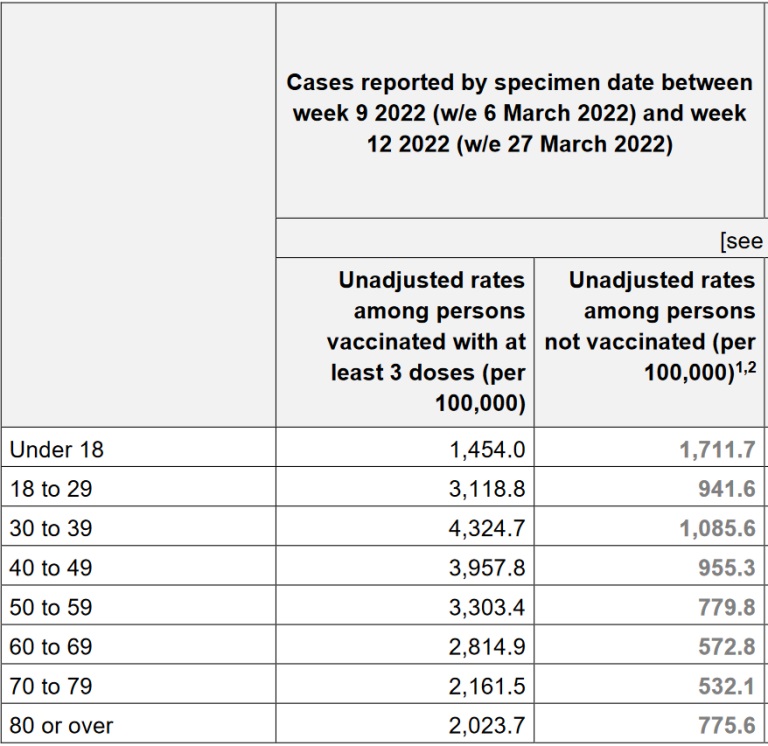Click the 775.6 unvaccinated value
Viewport: 768px width, 746px height.
pyautogui.click(x=727, y=726)
